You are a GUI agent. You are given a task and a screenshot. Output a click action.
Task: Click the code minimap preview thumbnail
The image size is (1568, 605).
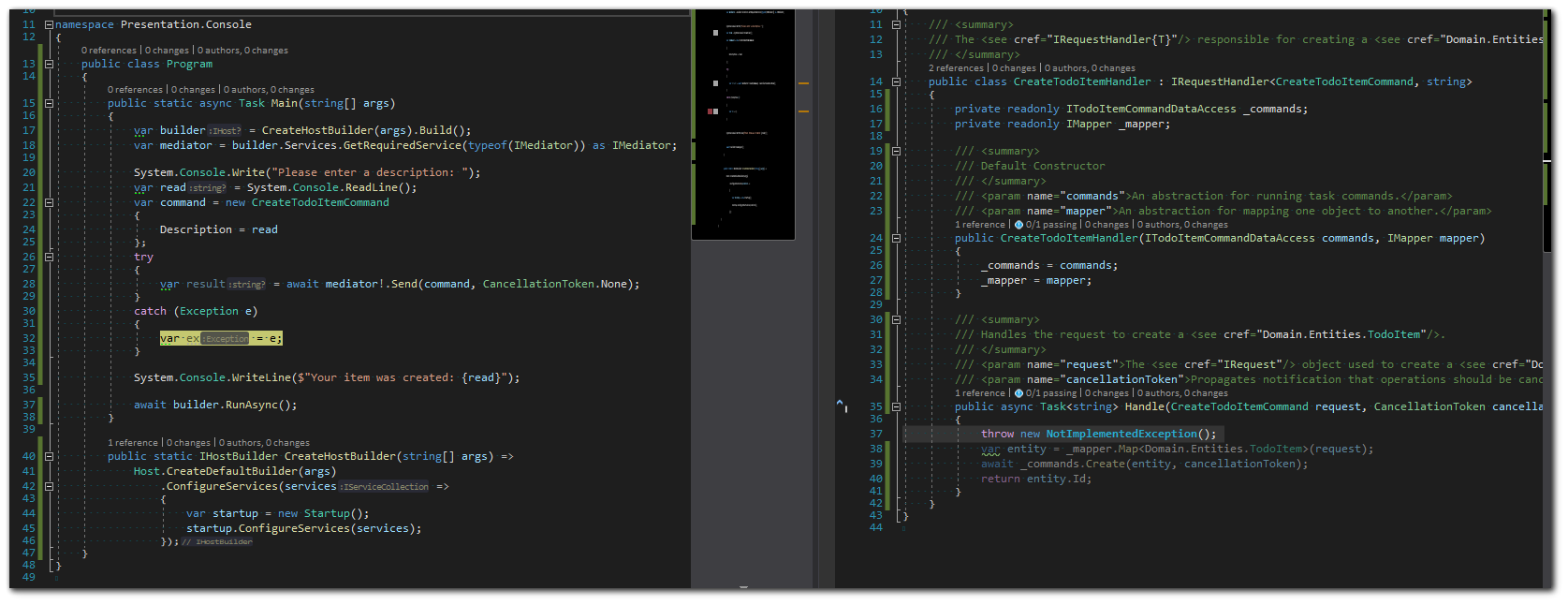pos(743,124)
